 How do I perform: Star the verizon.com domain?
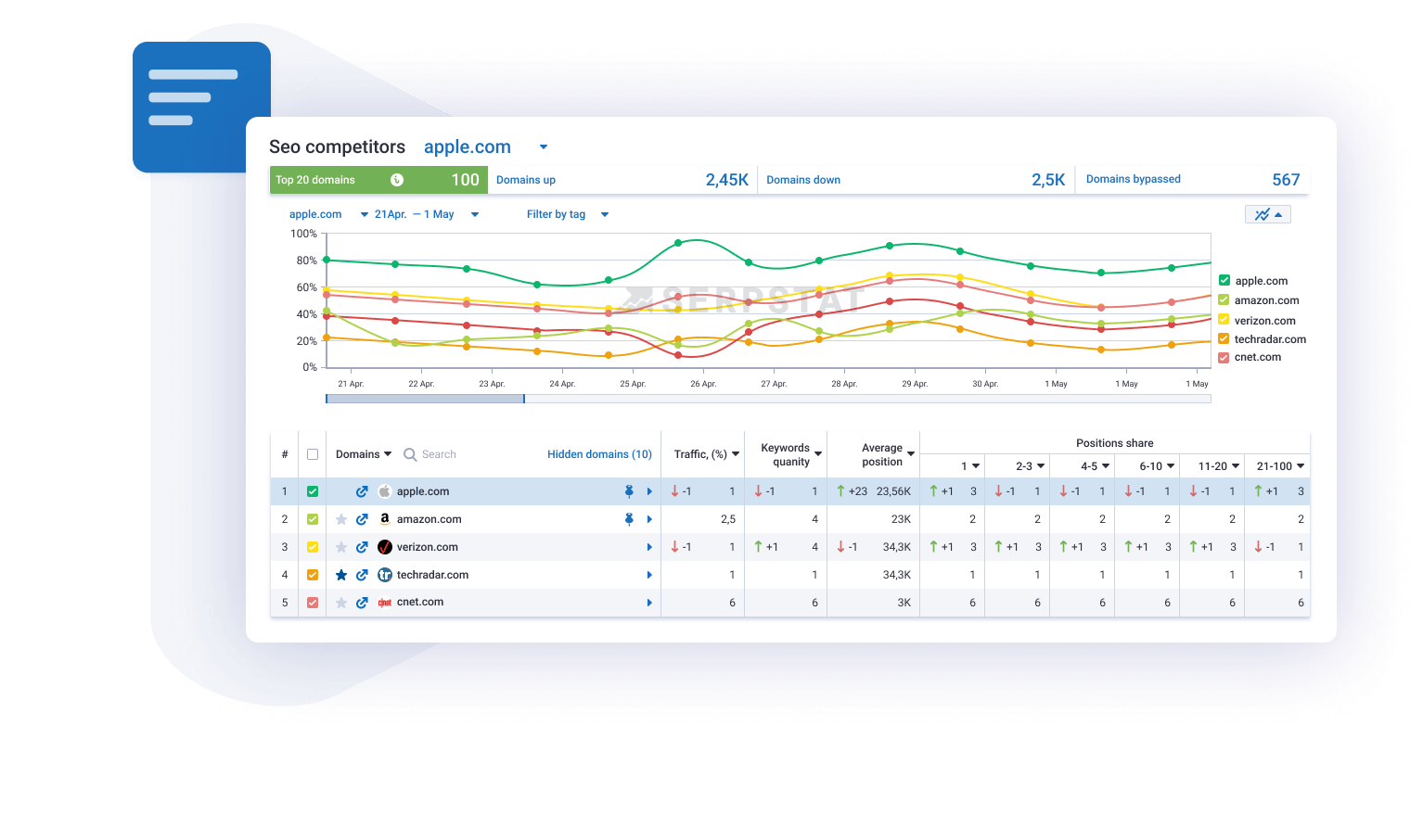pyautogui.click(x=341, y=547)
